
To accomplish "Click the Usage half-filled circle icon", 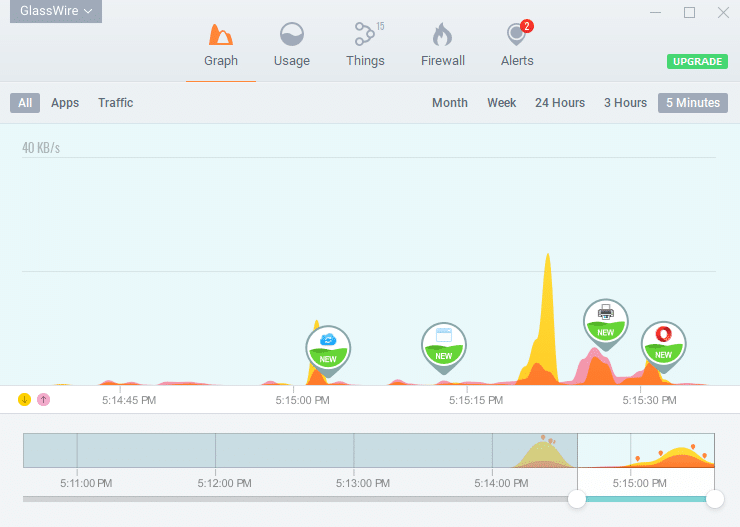I will coord(292,34).
